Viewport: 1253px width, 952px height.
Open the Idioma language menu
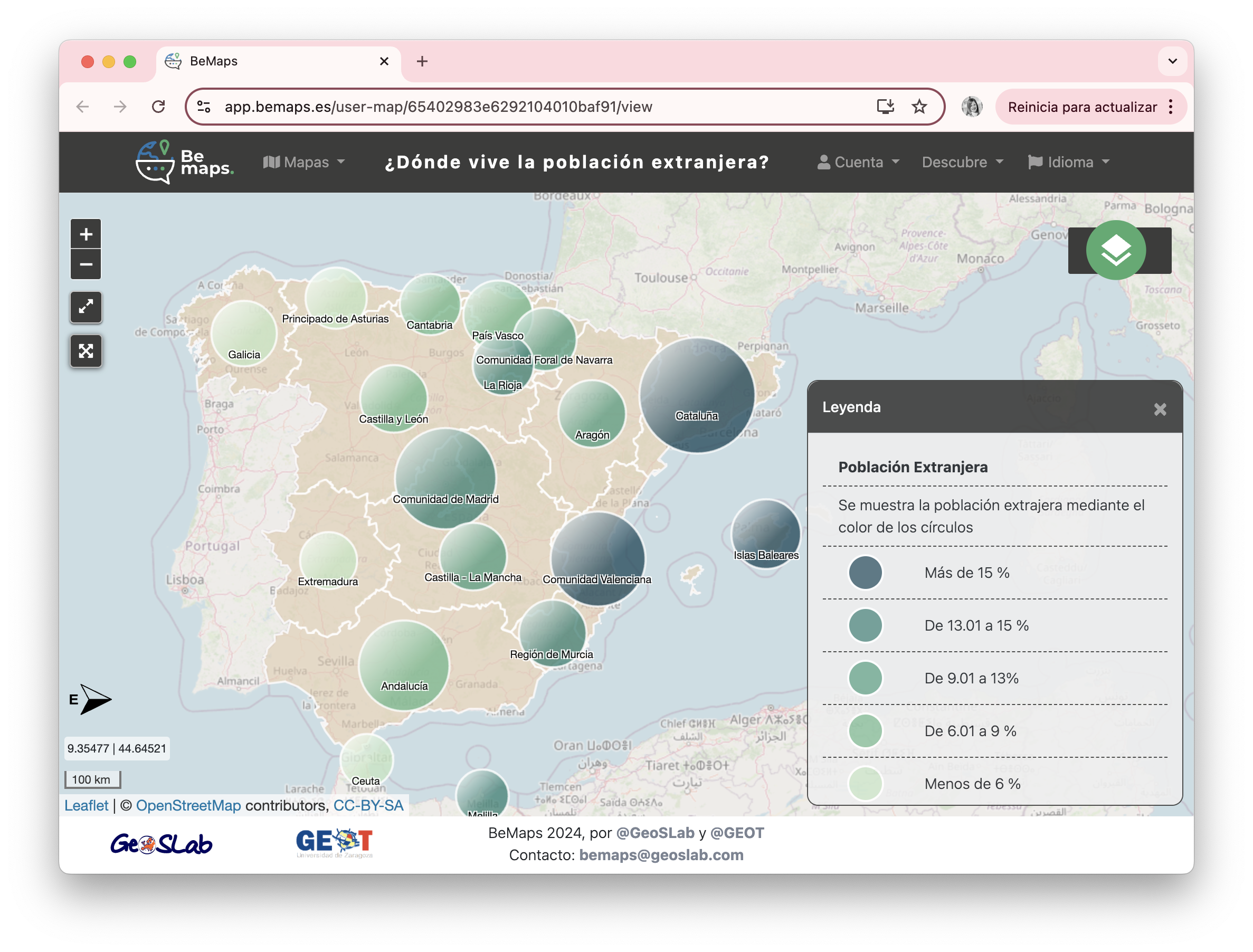[1069, 162]
